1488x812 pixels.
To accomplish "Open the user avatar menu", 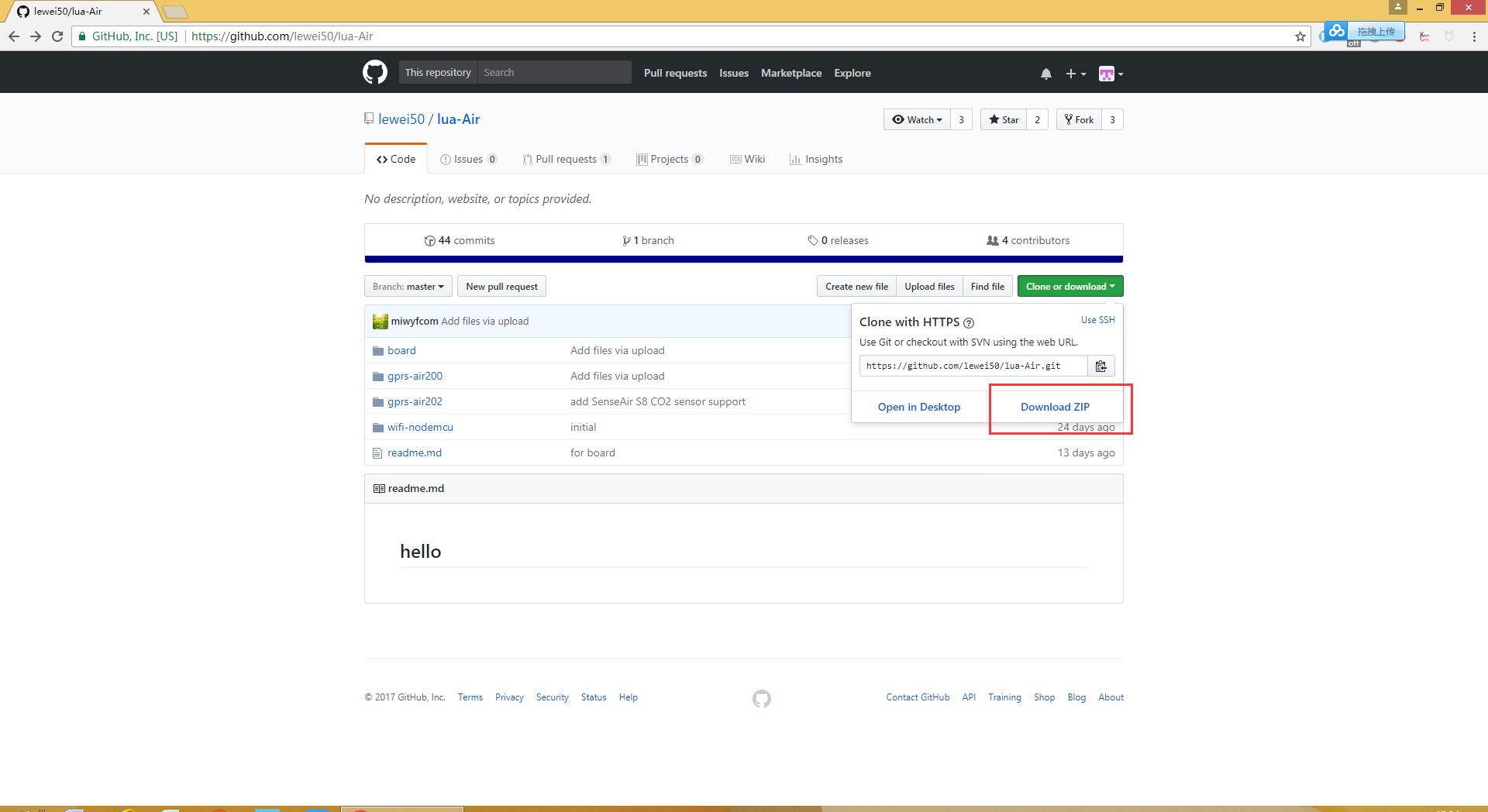I will [x=1111, y=74].
